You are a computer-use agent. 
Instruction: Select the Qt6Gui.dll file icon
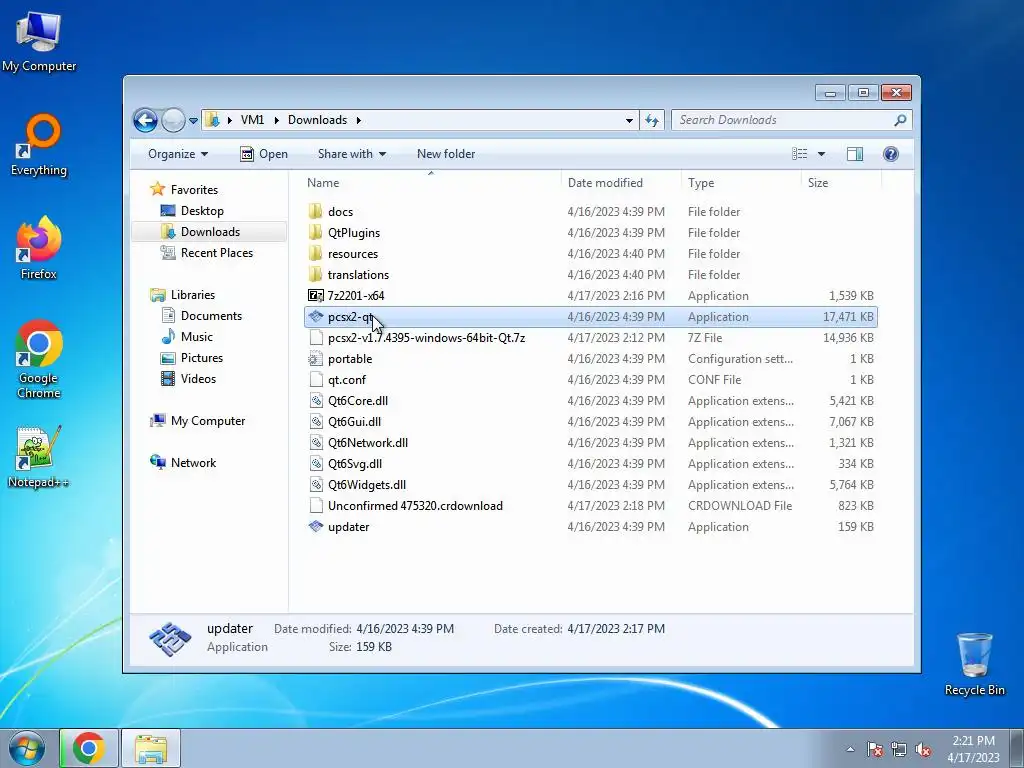[x=316, y=421]
